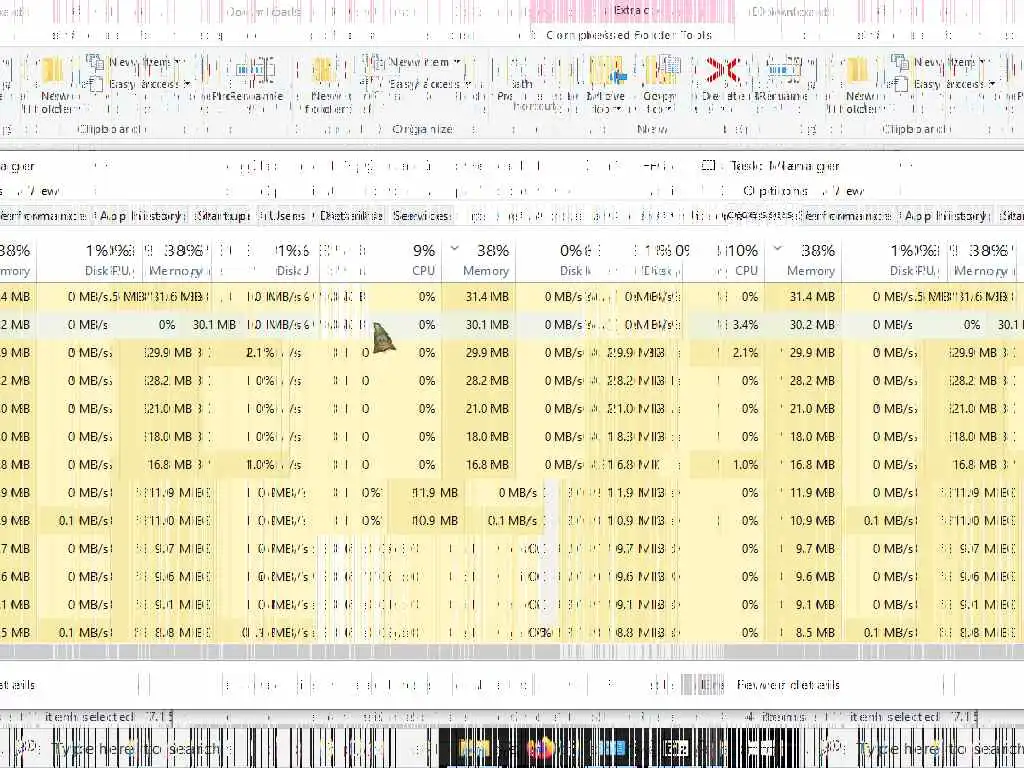The image size is (1024, 768).
Task: Switch to the Details tab
Action: point(350,216)
